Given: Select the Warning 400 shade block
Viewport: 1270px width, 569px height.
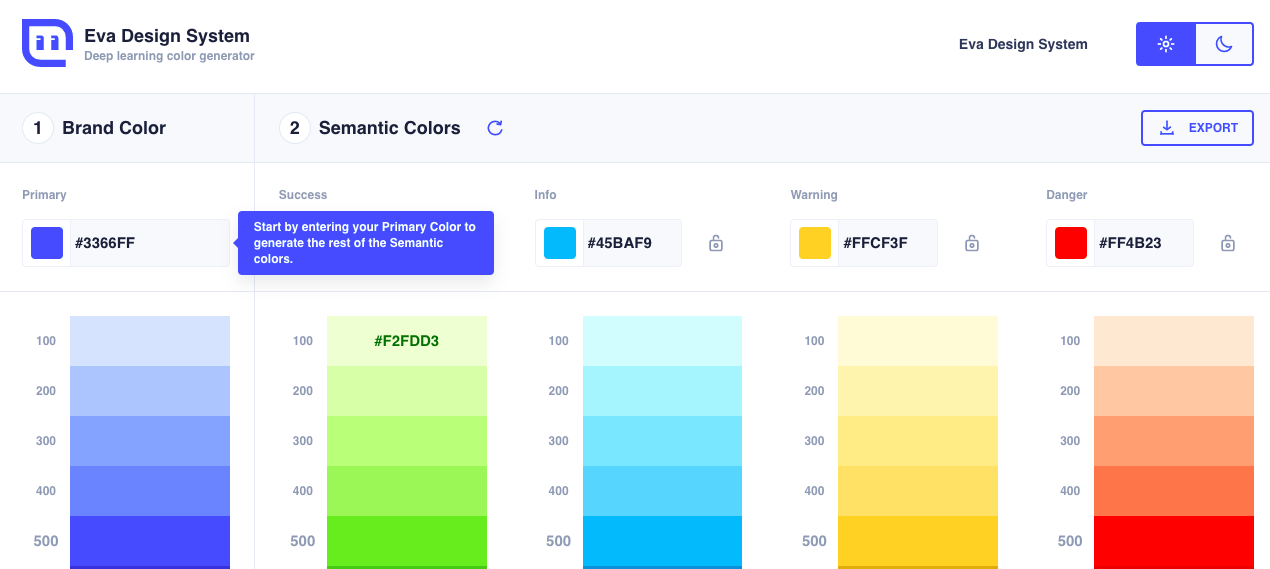Looking at the screenshot, I should coord(918,491).
